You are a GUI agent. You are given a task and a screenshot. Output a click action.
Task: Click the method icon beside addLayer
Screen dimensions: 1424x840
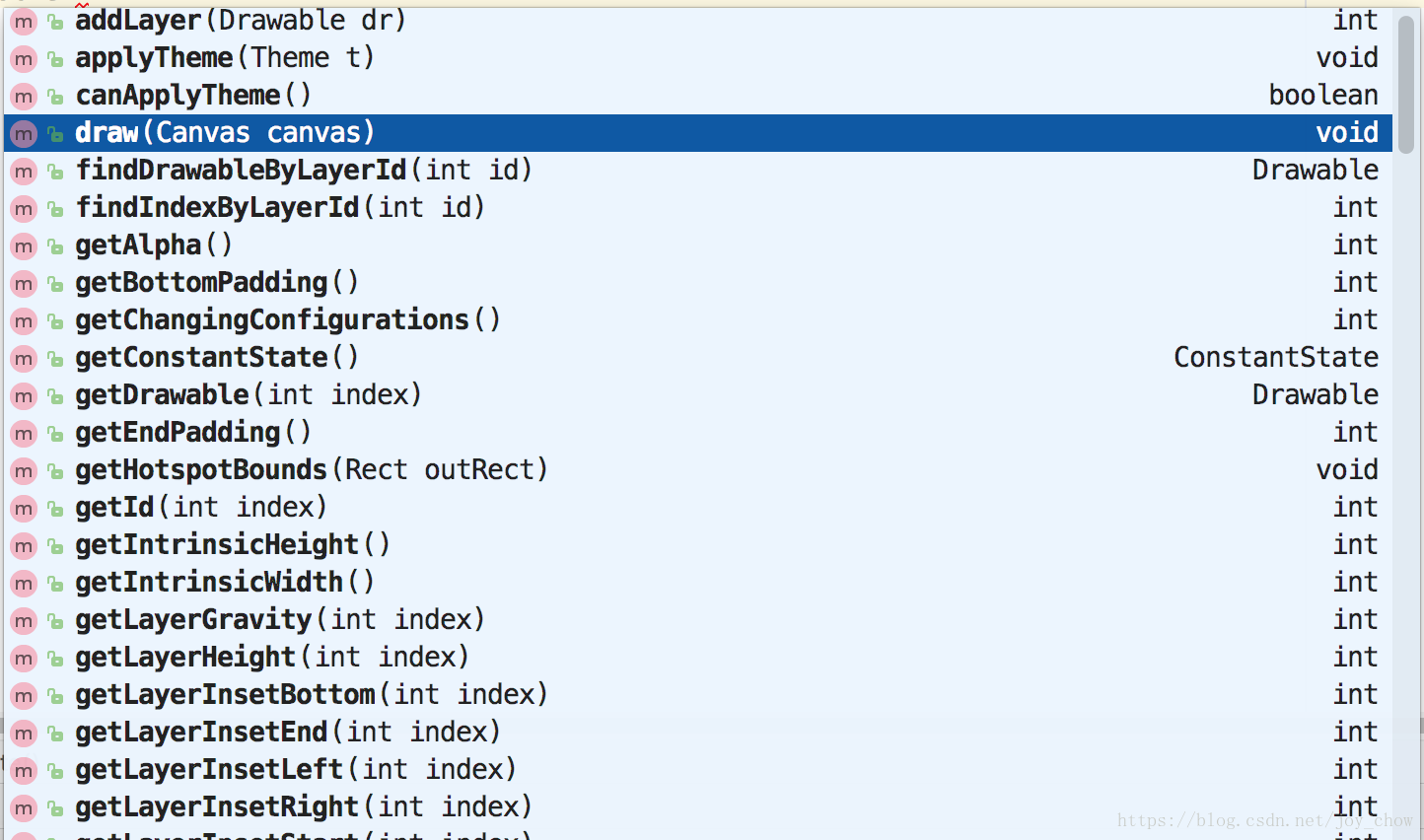click(24, 22)
